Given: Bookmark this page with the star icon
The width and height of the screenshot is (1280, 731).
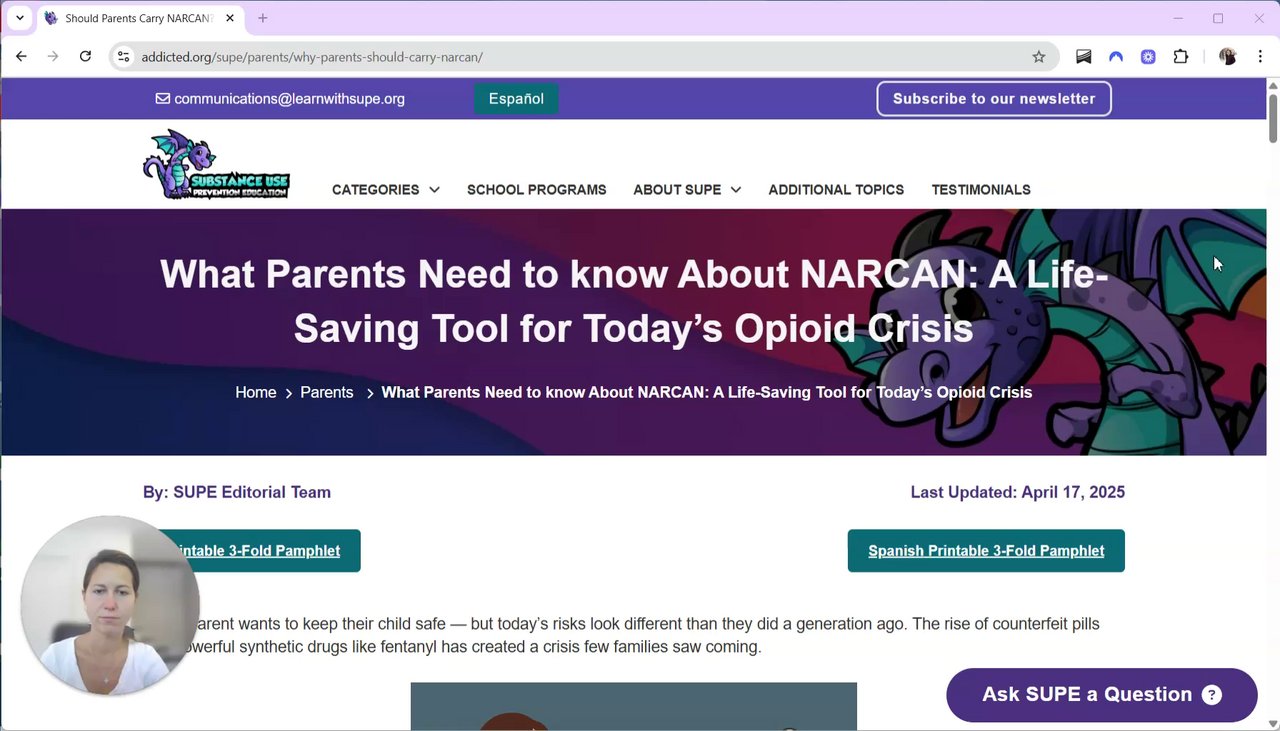Looking at the screenshot, I should 1039,57.
